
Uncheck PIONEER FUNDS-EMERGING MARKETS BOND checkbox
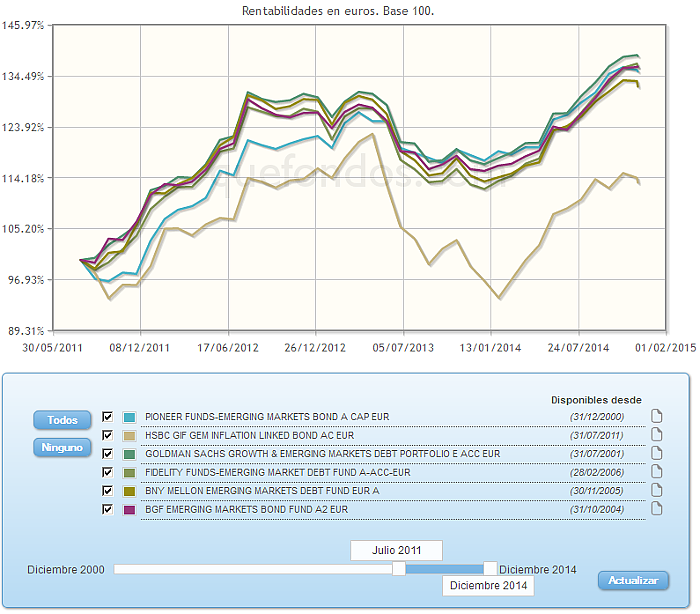[x=107, y=417]
